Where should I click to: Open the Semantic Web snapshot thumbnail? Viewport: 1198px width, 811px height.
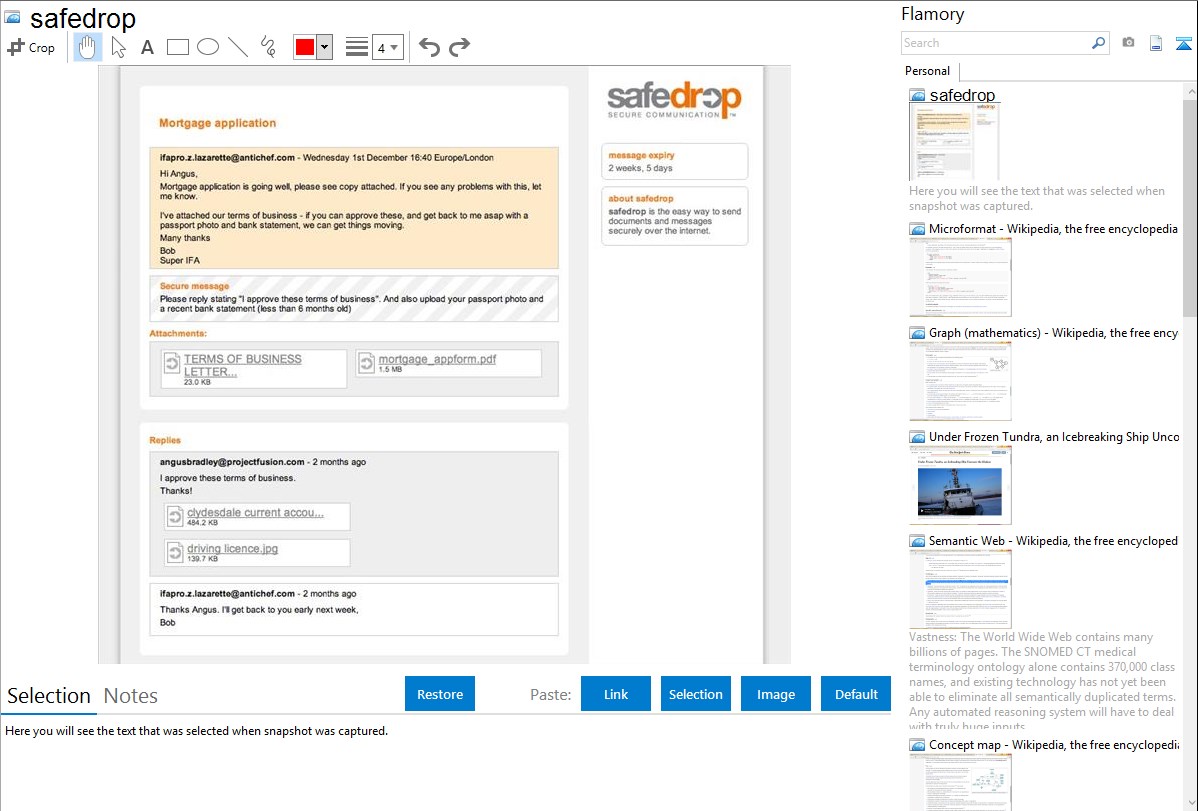point(960,589)
